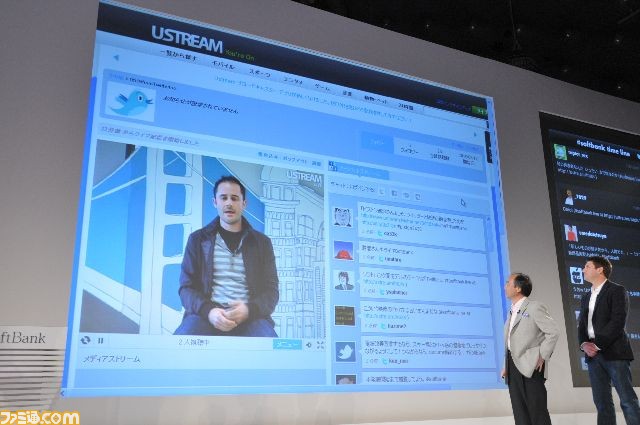Viewport: 640px width, 425px height.
Task: Click first avatar in softbank time line window
Action: tap(560, 152)
